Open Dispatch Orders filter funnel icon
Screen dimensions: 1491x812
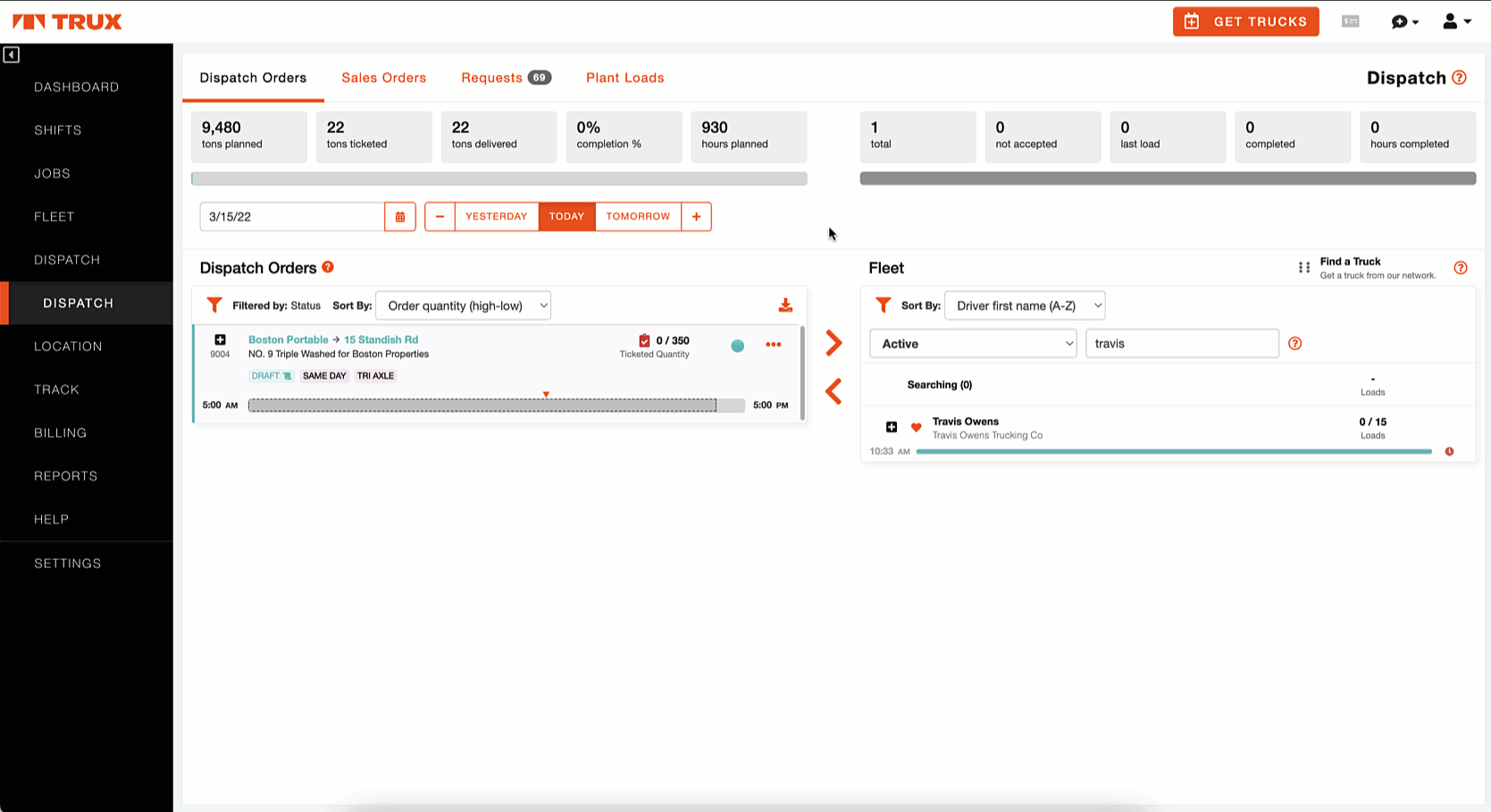214,306
